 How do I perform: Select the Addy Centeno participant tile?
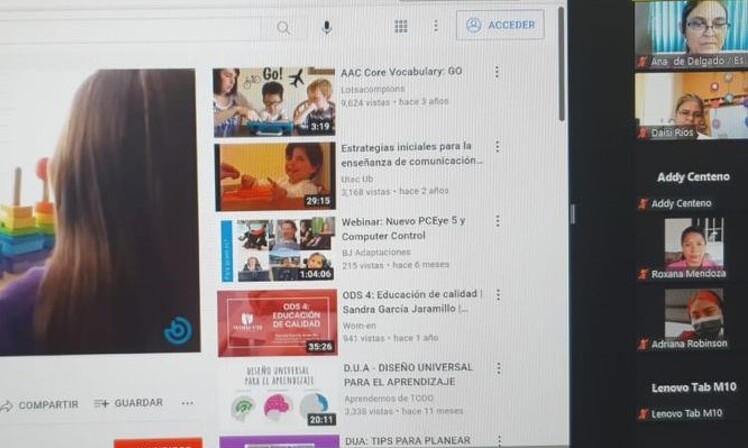coord(693,177)
